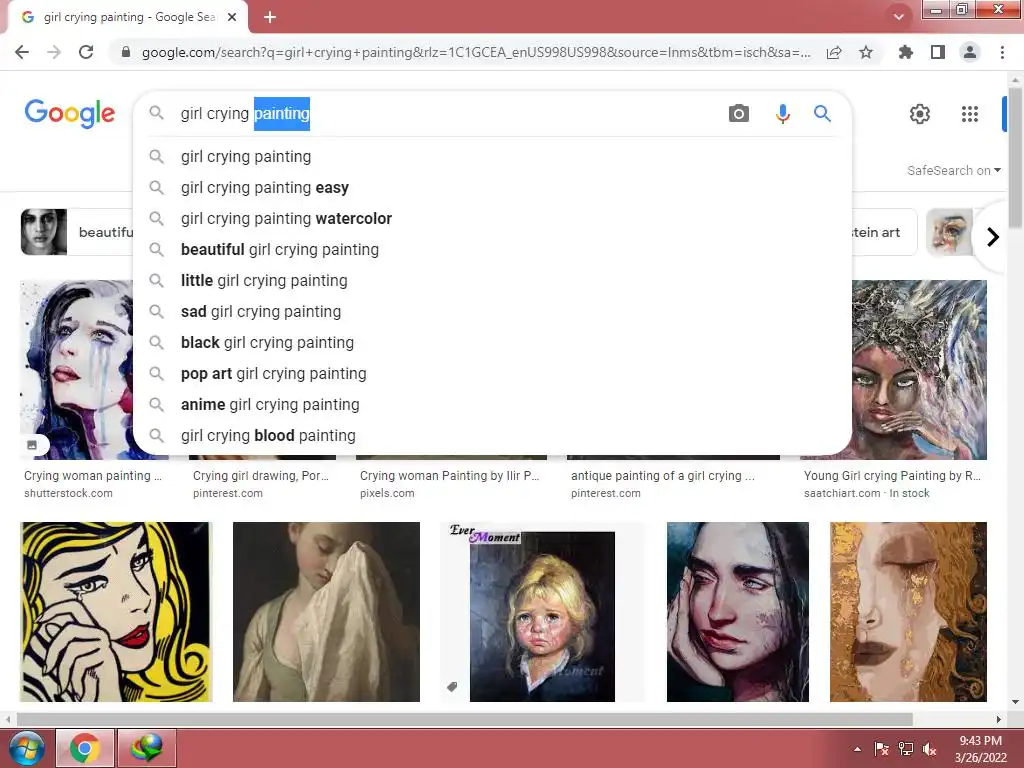Toggle Chrome side panel
Image resolution: width=1024 pixels, height=768 pixels.
tap(938, 52)
